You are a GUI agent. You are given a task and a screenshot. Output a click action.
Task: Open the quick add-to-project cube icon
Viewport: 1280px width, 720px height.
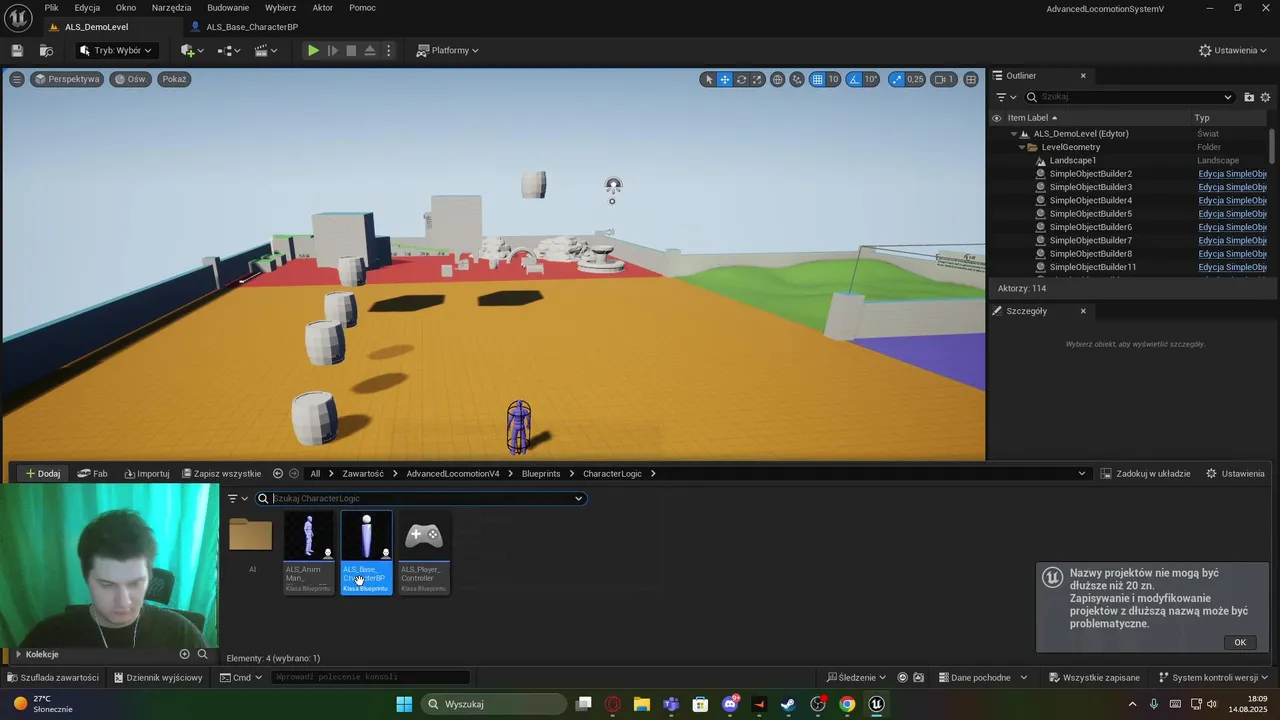coord(191,50)
